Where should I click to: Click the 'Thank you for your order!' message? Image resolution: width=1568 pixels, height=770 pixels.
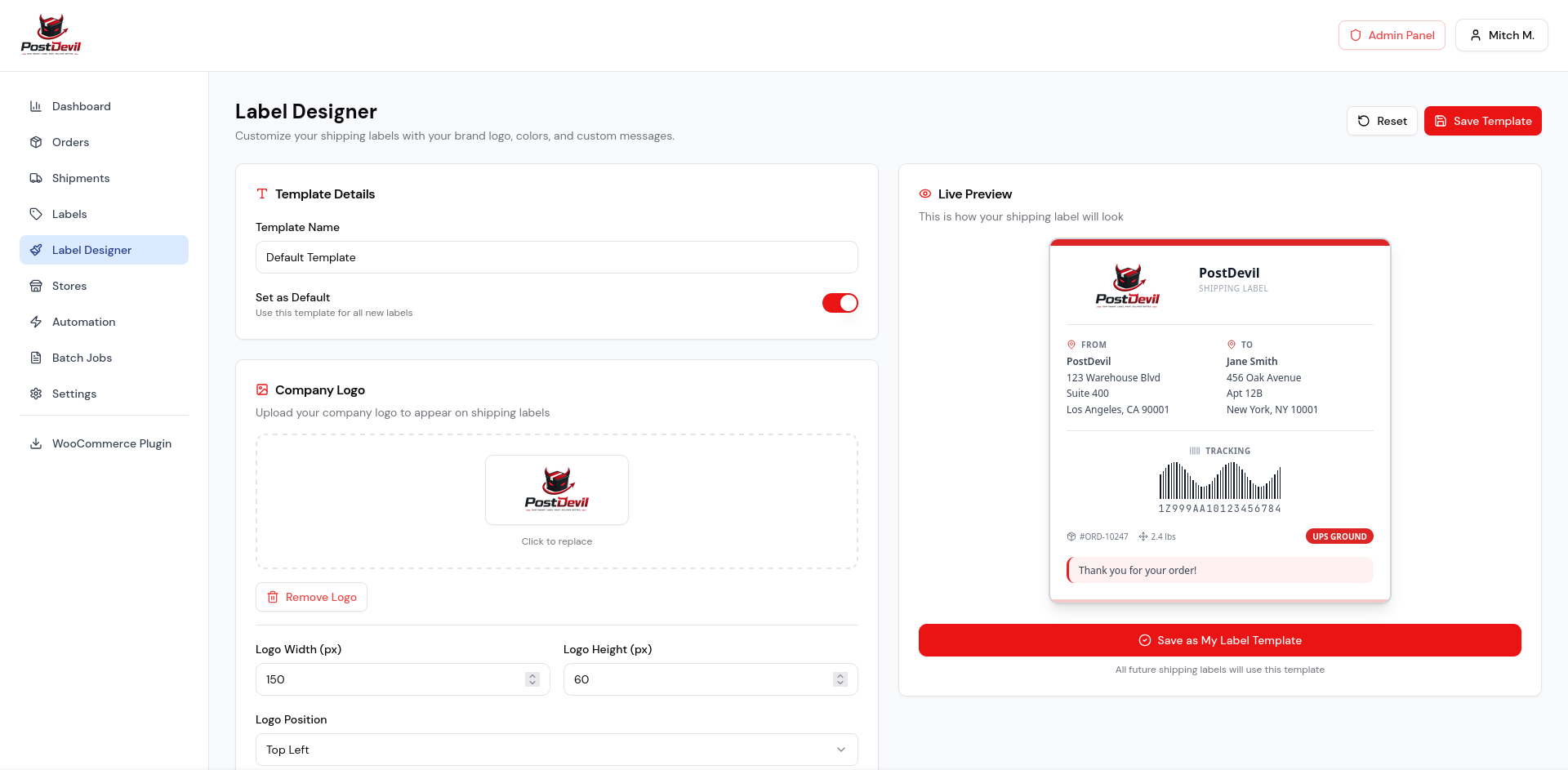pyautogui.click(x=1220, y=570)
